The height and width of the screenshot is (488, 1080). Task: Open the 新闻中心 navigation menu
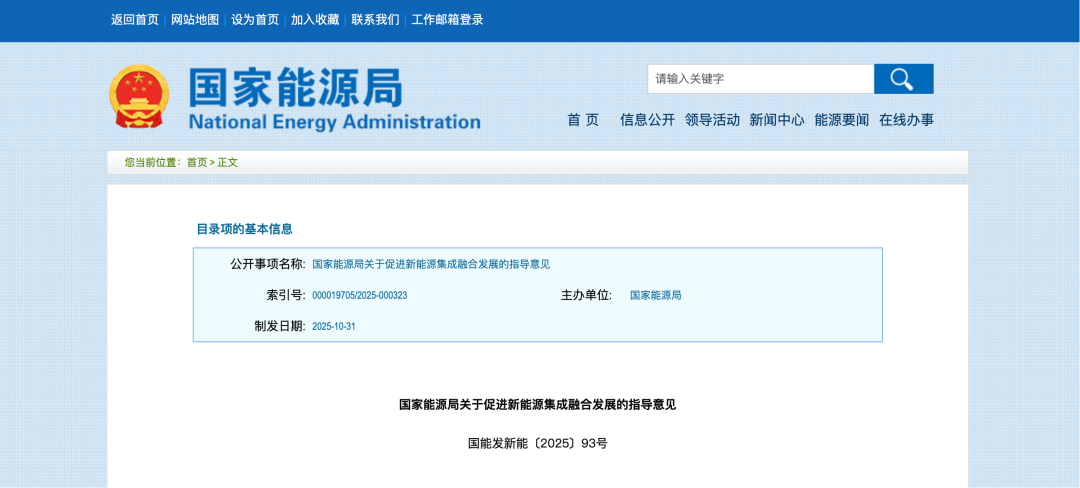[777, 120]
